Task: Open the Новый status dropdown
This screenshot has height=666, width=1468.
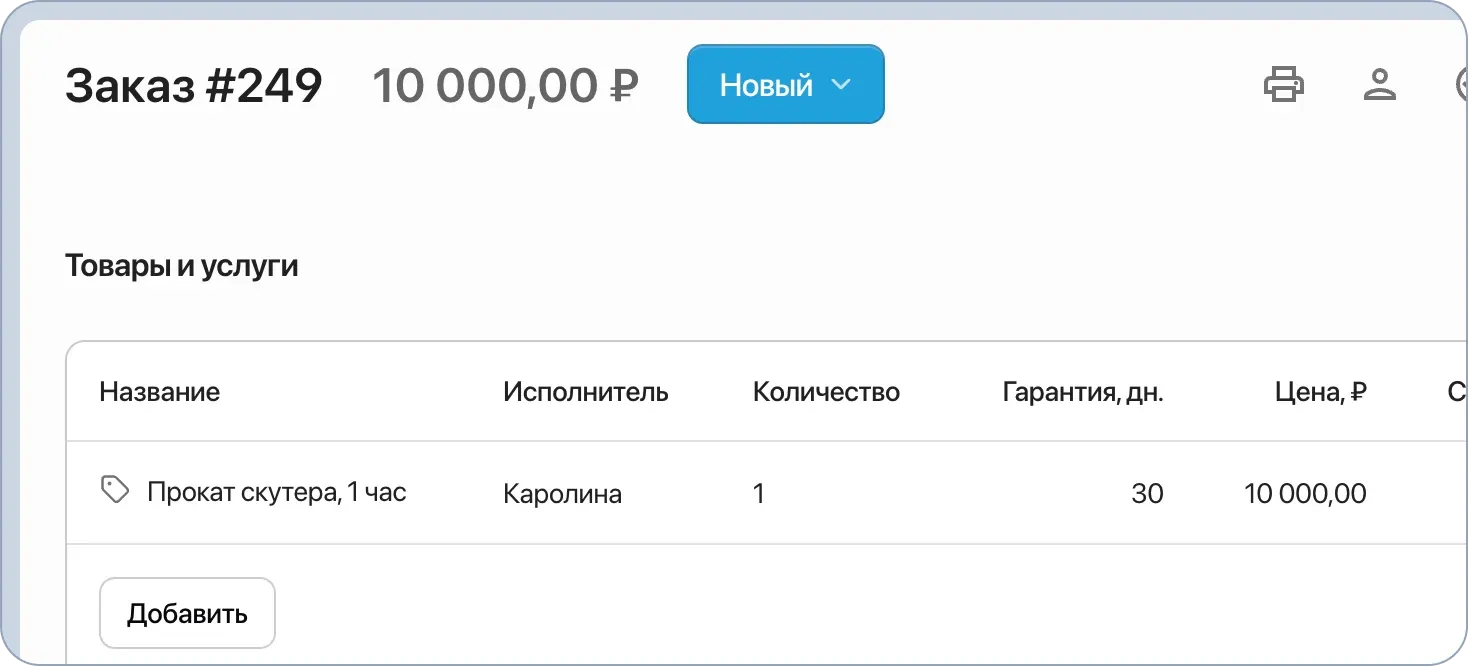Action: [785, 84]
